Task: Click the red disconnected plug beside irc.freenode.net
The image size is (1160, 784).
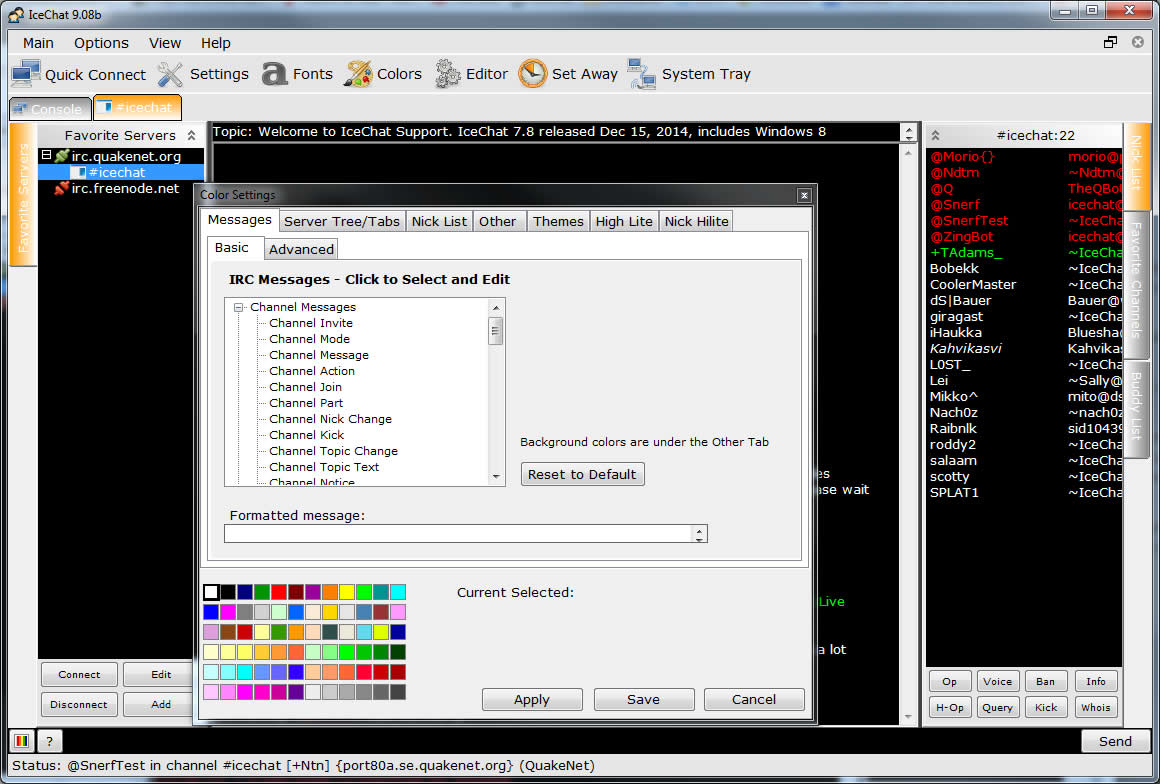Action: pyautogui.click(x=61, y=189)
